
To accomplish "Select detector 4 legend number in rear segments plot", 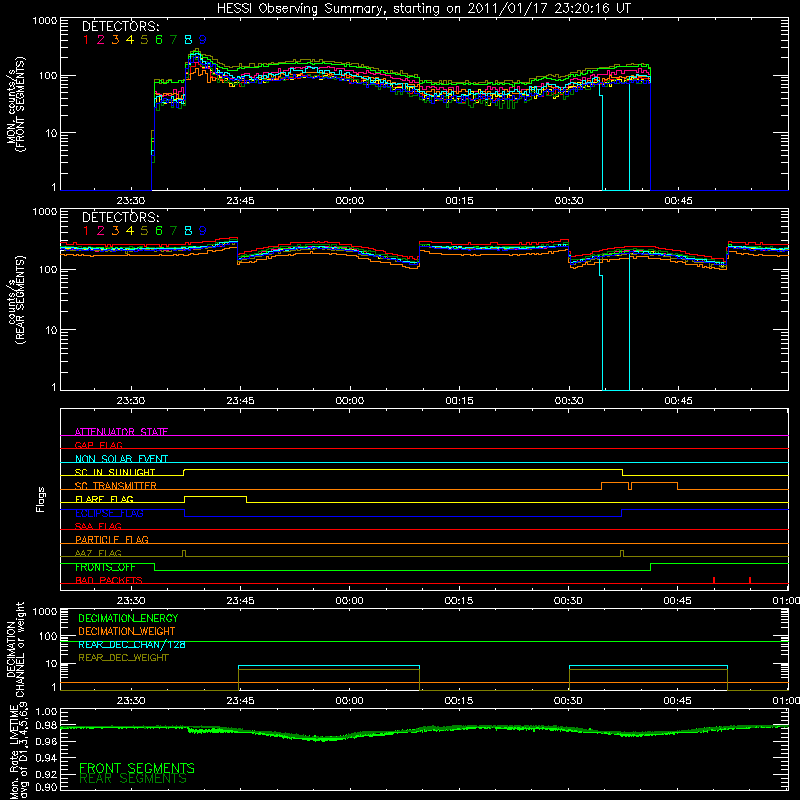I will (130, 231).
